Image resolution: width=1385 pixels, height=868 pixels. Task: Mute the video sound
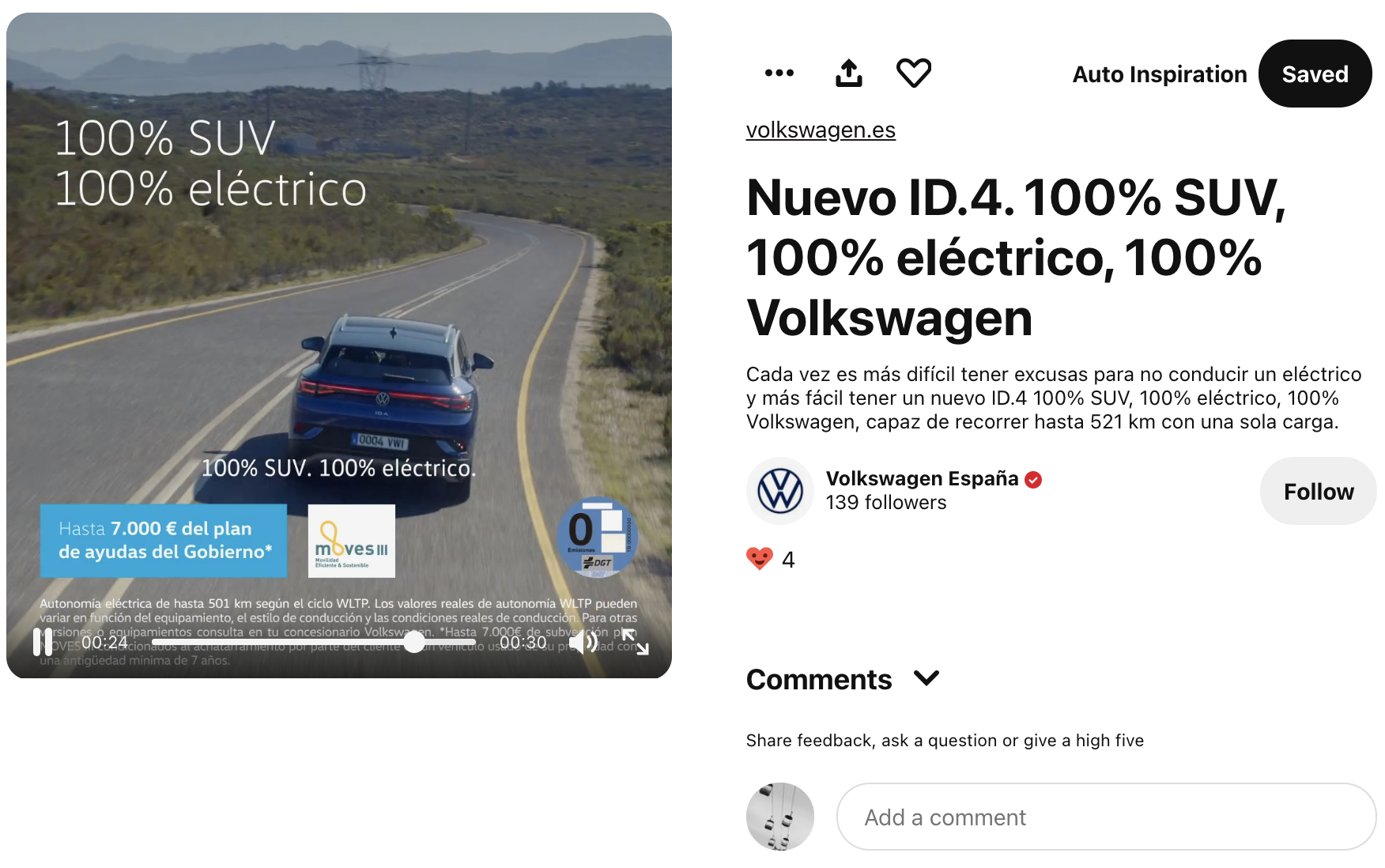[x=583, y=642]
